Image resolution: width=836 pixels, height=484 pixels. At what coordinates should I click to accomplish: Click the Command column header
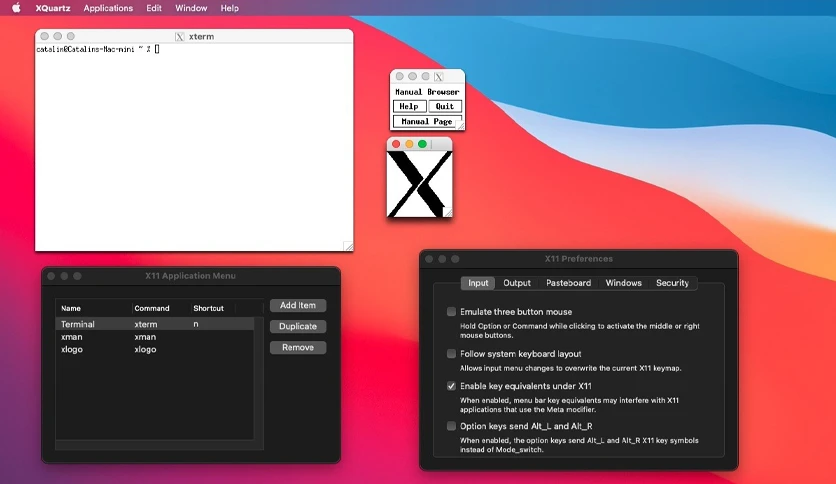pyautogui.click(x=152, y=308)
